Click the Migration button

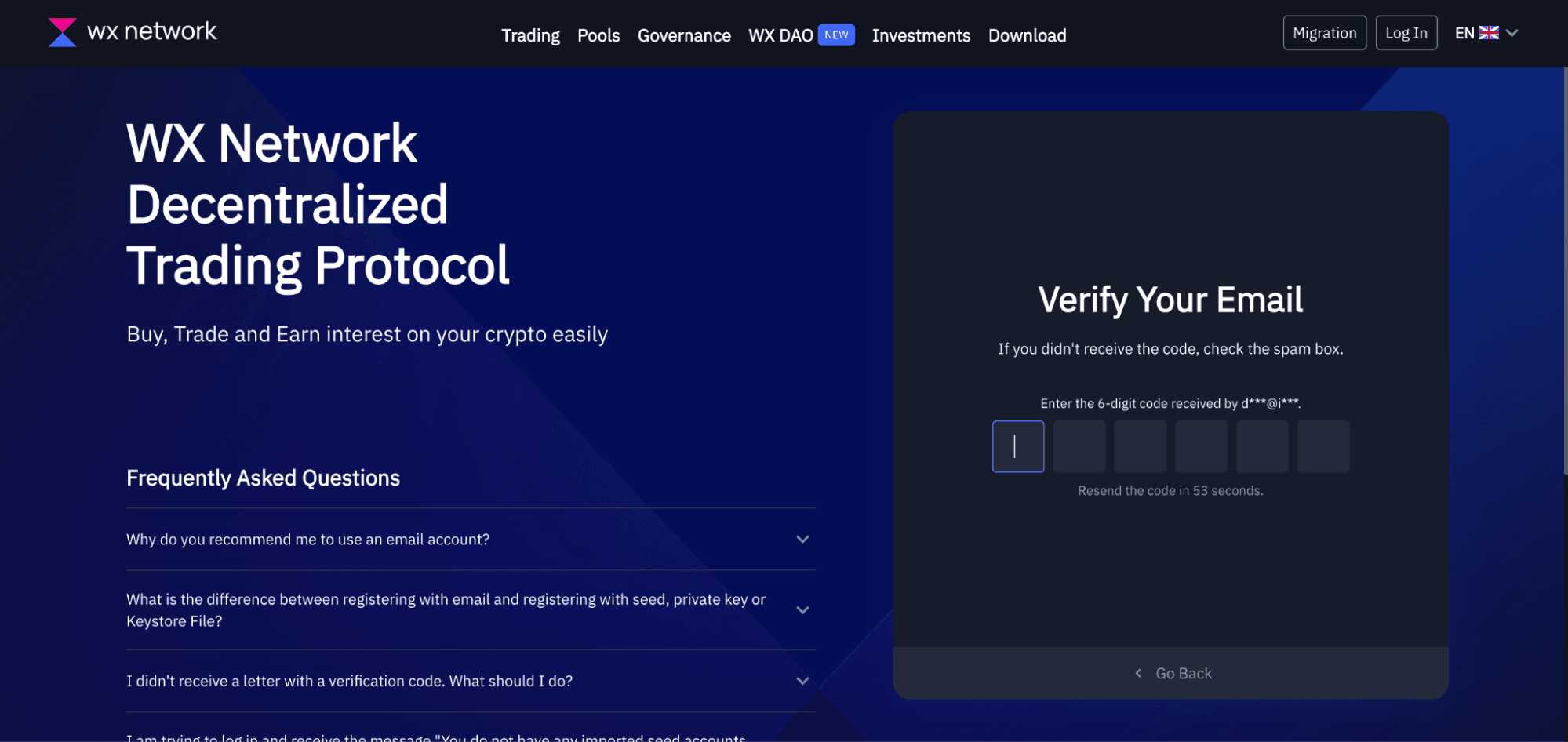tap(1324, 33)
